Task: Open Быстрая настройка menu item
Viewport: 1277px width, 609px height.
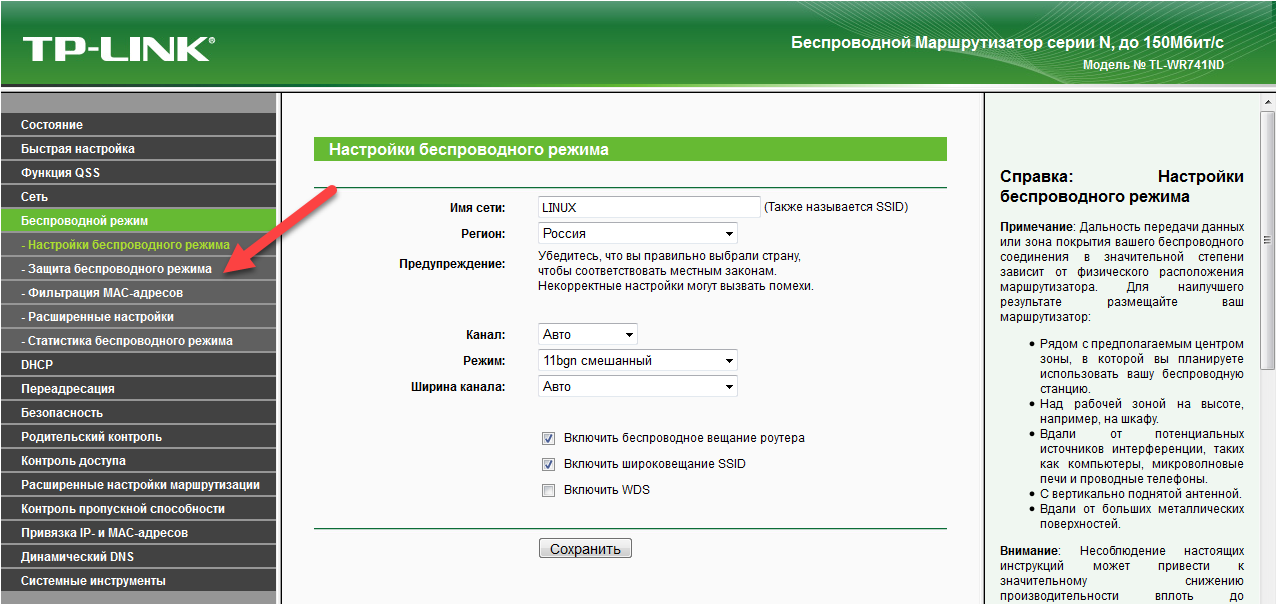Action: click(78, 149)
